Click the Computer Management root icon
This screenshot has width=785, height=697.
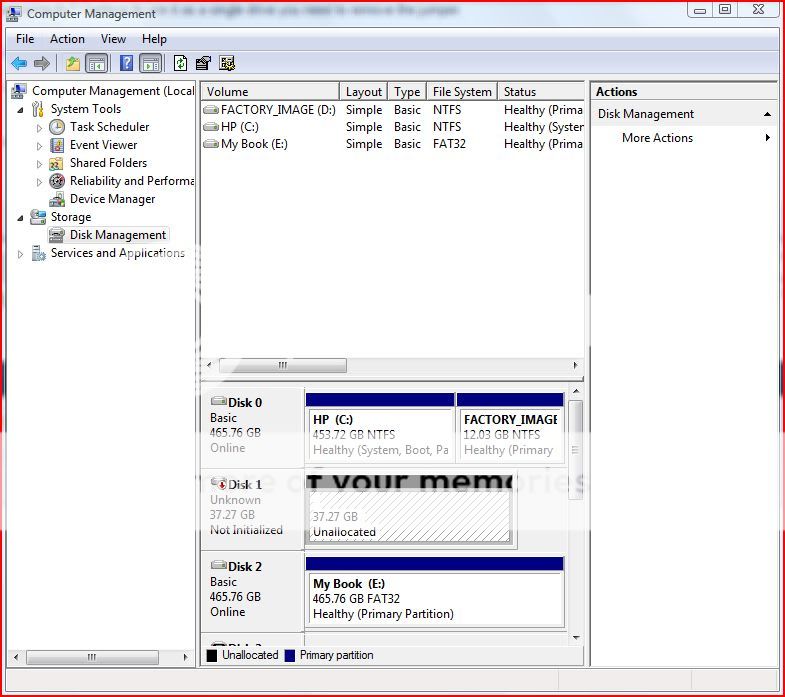19,91
